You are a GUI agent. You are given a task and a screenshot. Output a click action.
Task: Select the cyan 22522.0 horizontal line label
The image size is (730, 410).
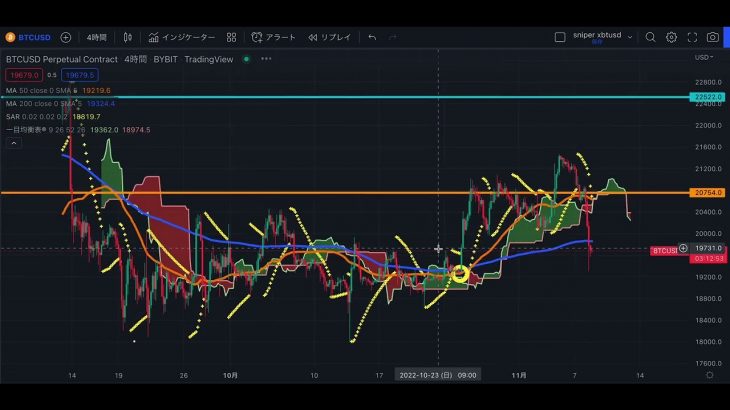[707, 97]
